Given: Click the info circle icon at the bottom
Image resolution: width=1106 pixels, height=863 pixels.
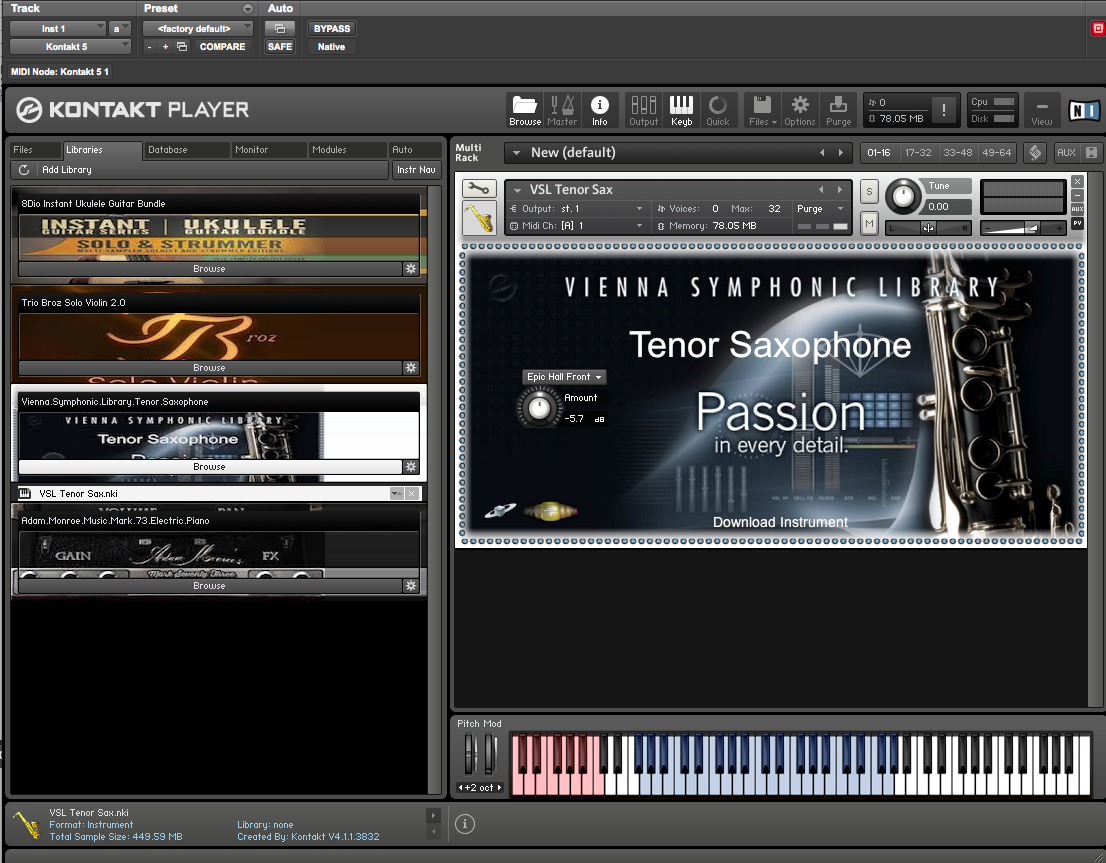Looking at the screenshot, I should 465,823.
